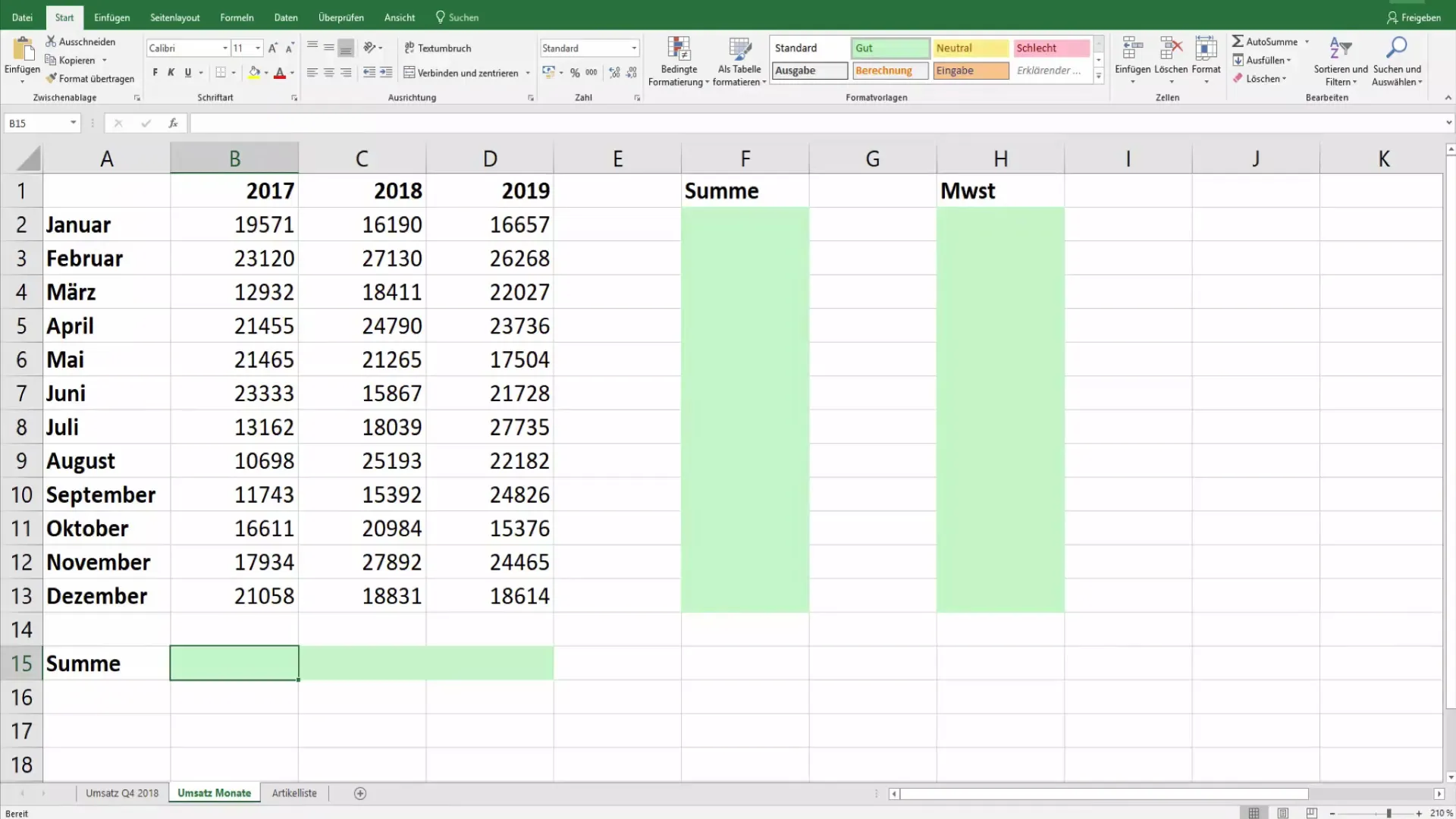1456x819 pixels.
Task: Click the Kopieren copy icon
Action: 51,60
